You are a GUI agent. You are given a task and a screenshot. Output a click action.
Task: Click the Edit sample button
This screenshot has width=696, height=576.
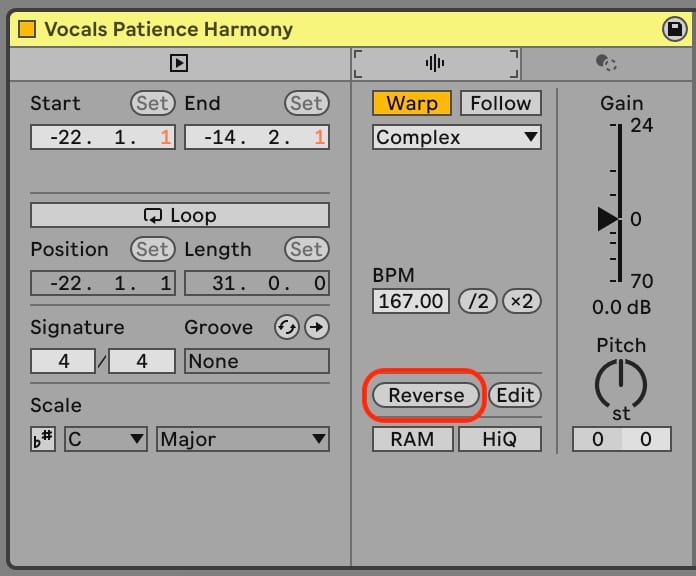(x=515, y=395)
